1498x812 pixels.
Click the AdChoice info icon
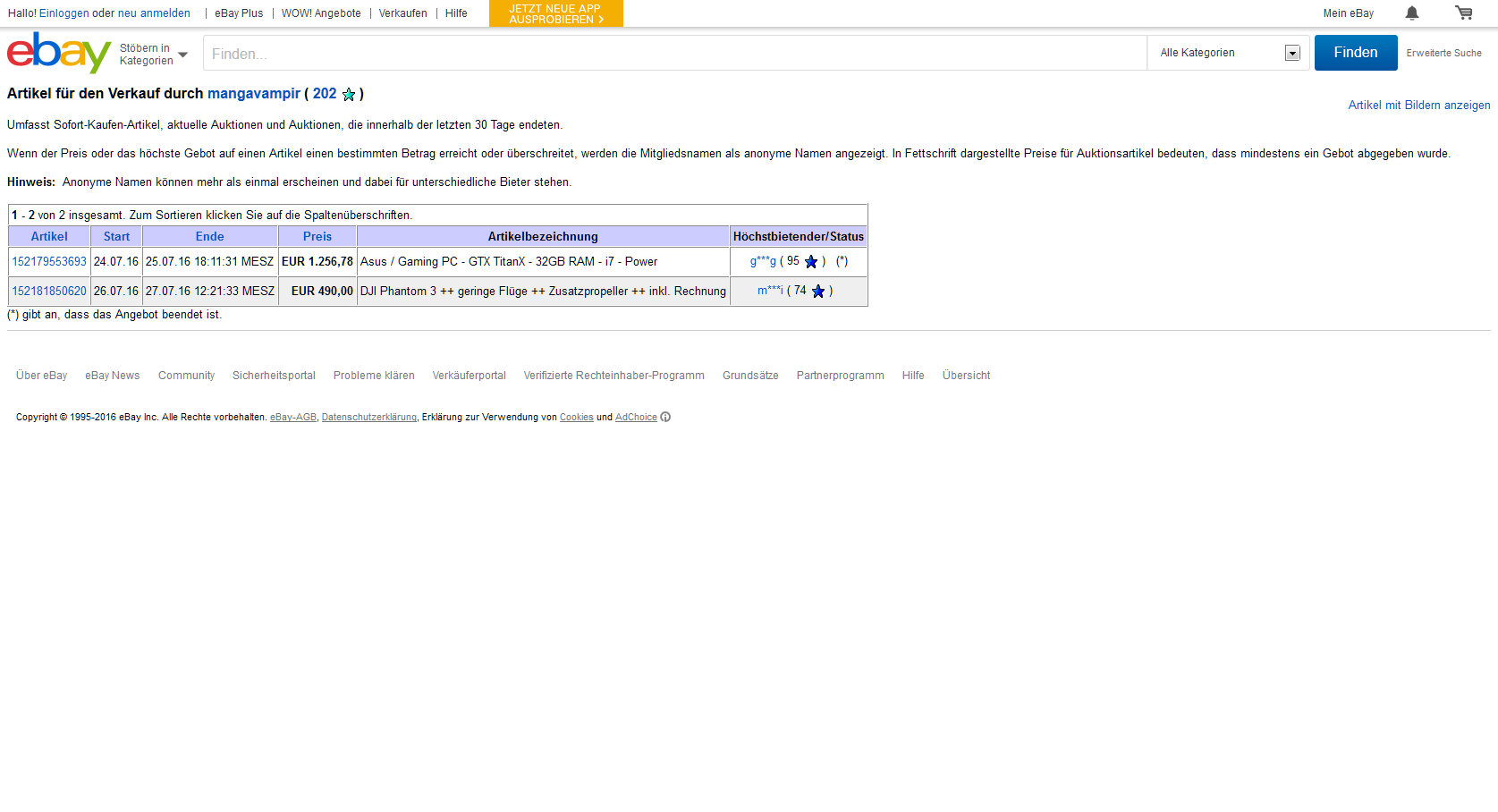coord(665,417)
